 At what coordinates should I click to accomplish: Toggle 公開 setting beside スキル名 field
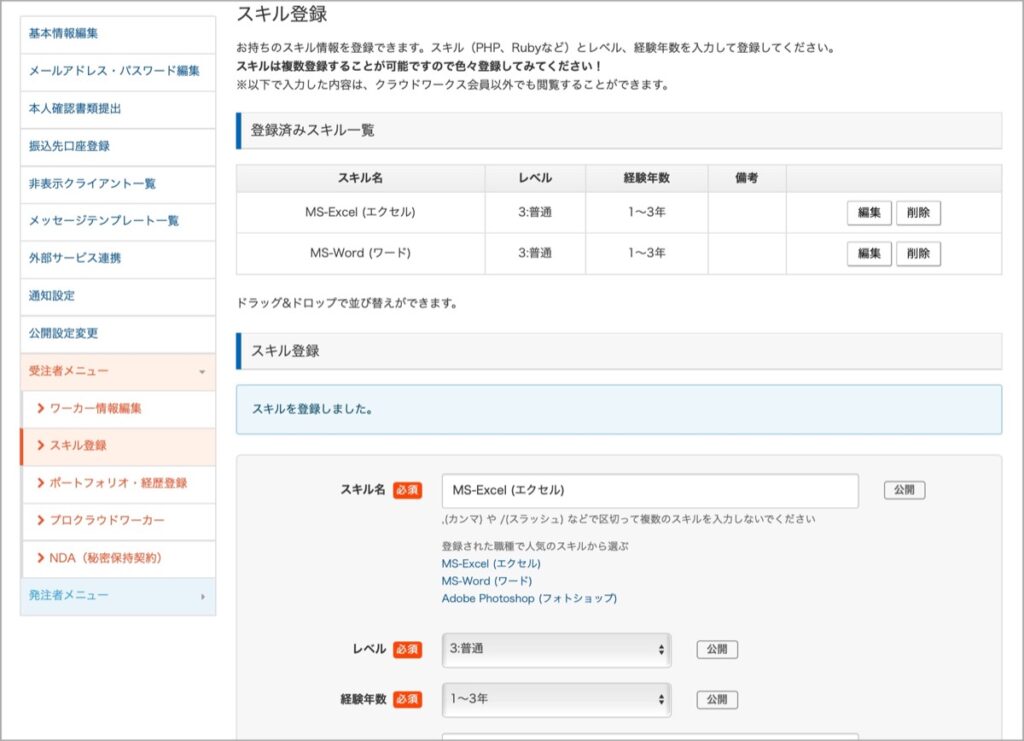(x=904, y=490)
